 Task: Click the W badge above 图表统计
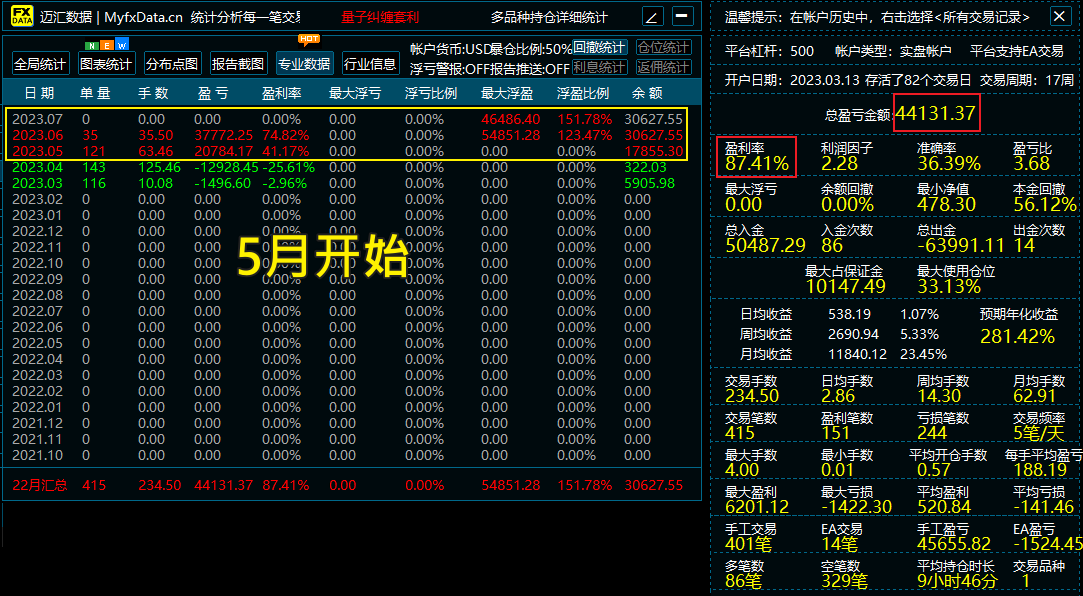coord(121,45)
